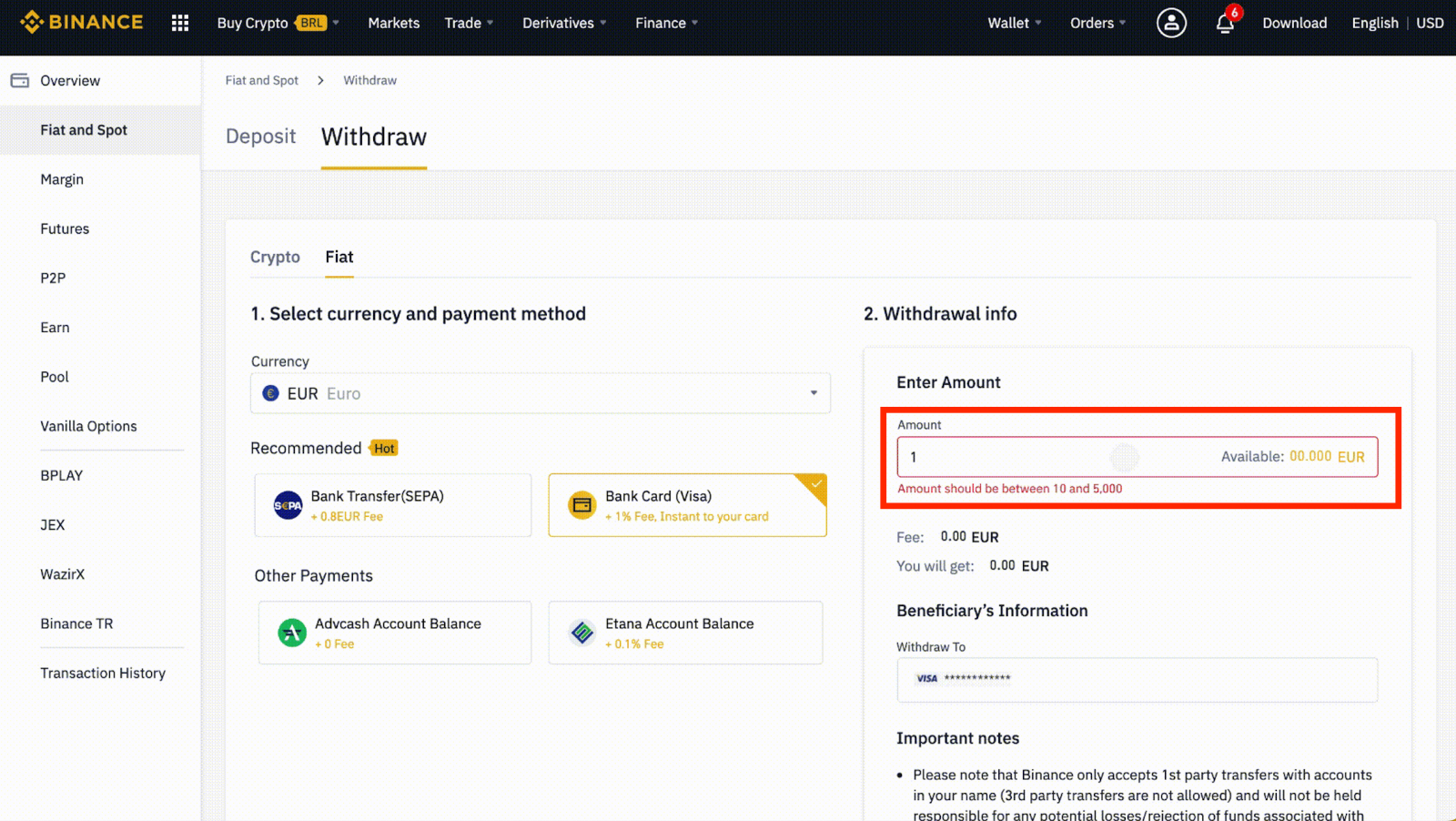Select Advcash Account Balance payment

pos(394,633)
